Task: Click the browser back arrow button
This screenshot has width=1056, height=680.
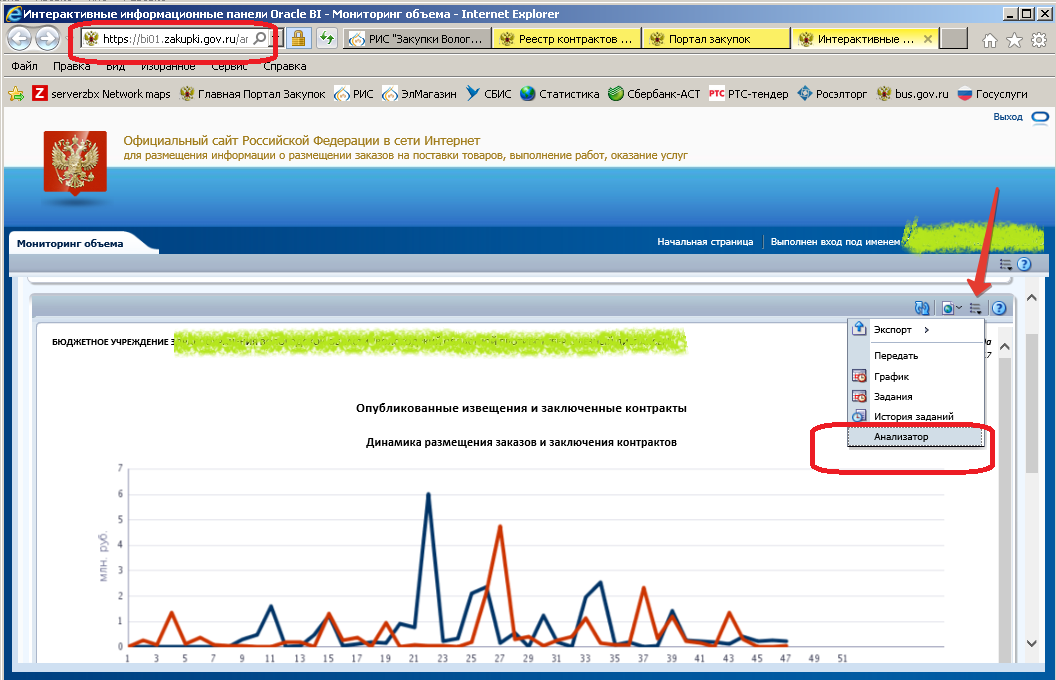Action: [19, 39]
